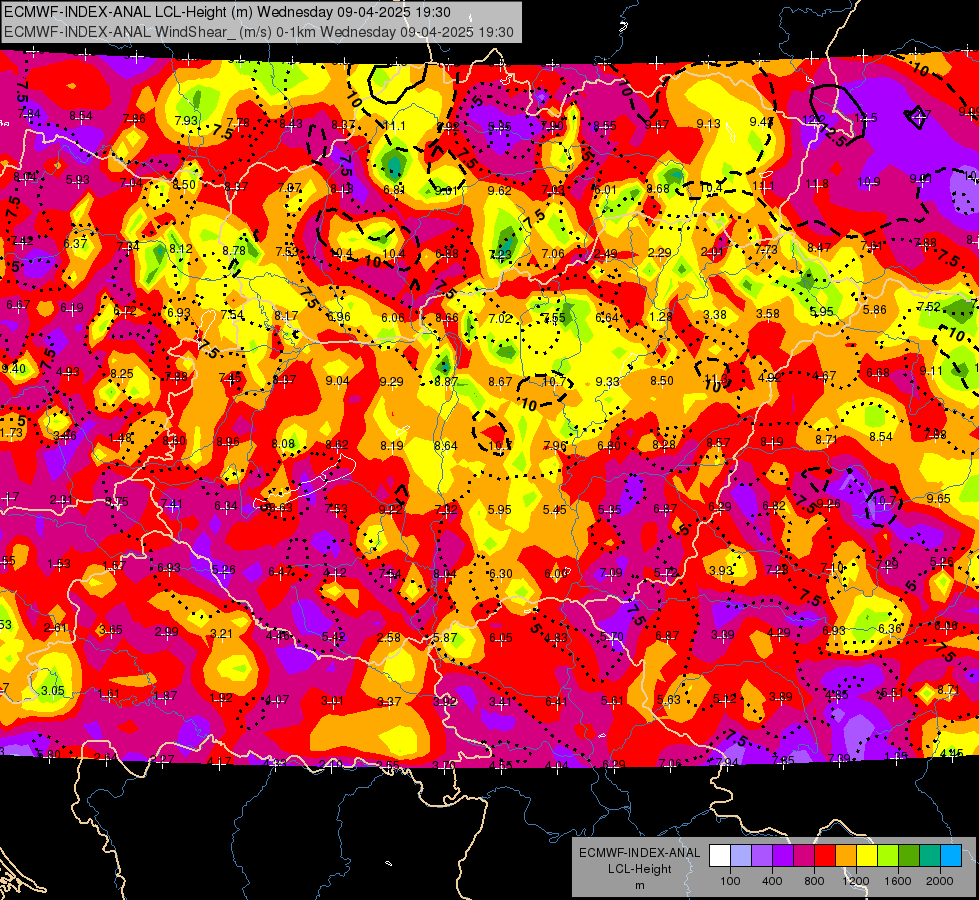Click the lime green legend swatch
Screen dimensions: 979x900
click(888, 856)
